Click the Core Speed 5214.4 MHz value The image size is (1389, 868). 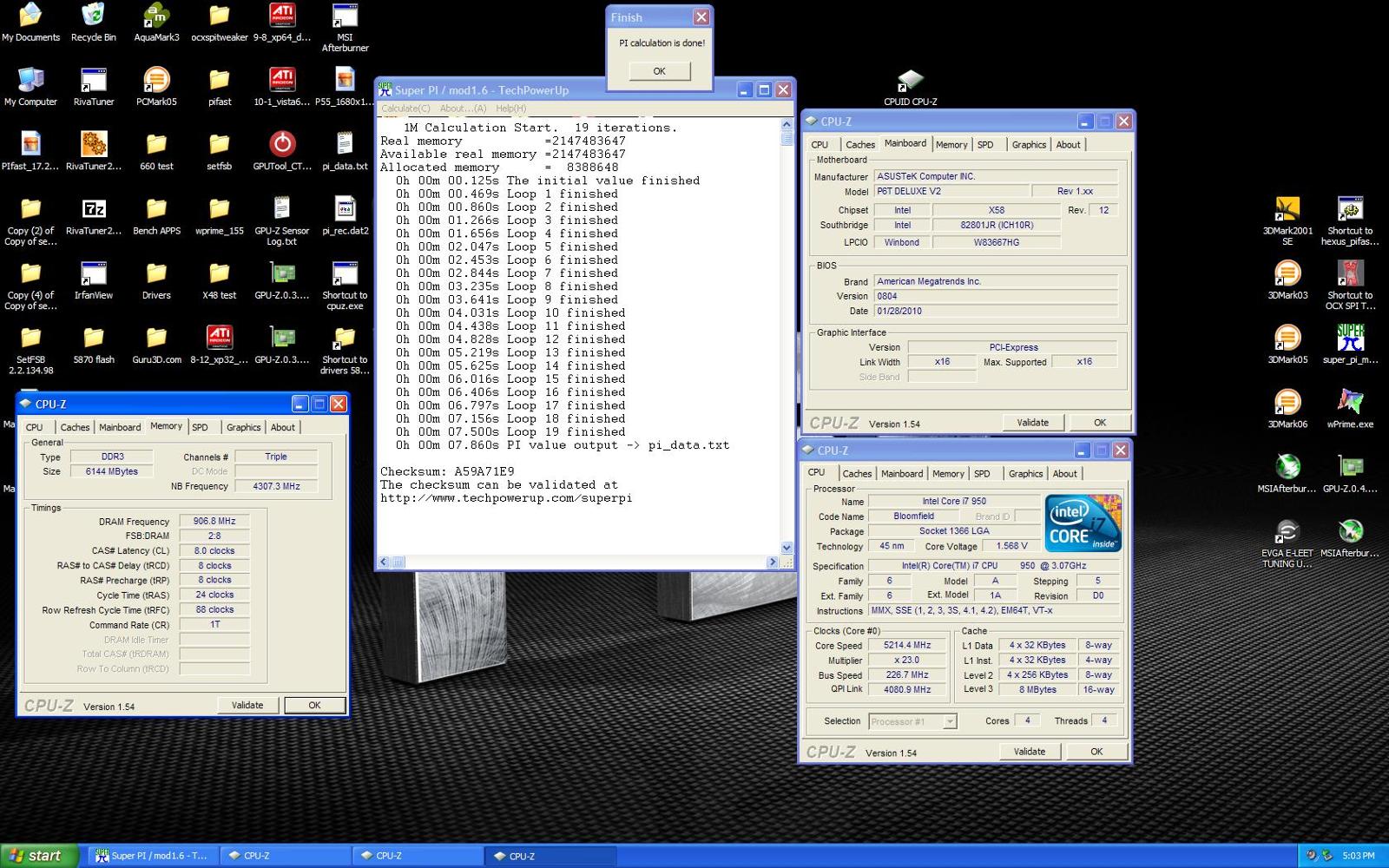(907, 645)
